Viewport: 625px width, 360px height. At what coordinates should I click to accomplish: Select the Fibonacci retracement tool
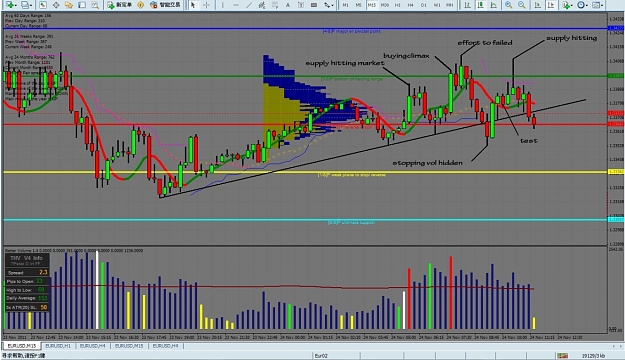click(275, 5)
